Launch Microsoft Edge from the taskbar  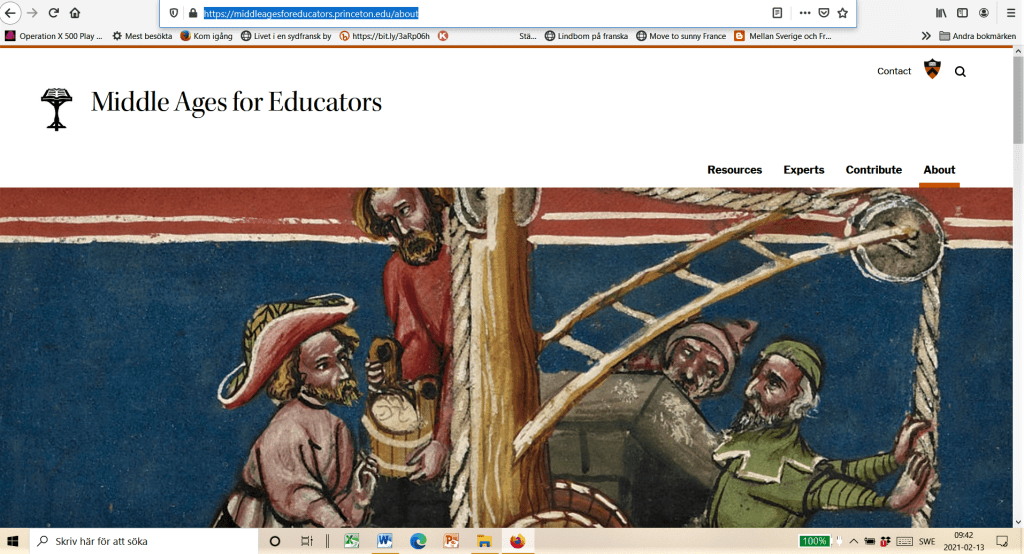pyautogui.click(x=418, y=541)
